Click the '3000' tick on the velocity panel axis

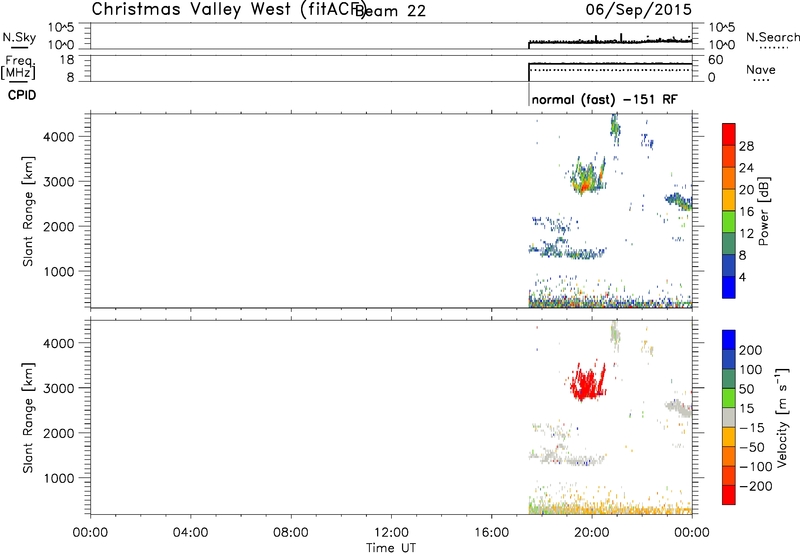click(x=59, y=388)
